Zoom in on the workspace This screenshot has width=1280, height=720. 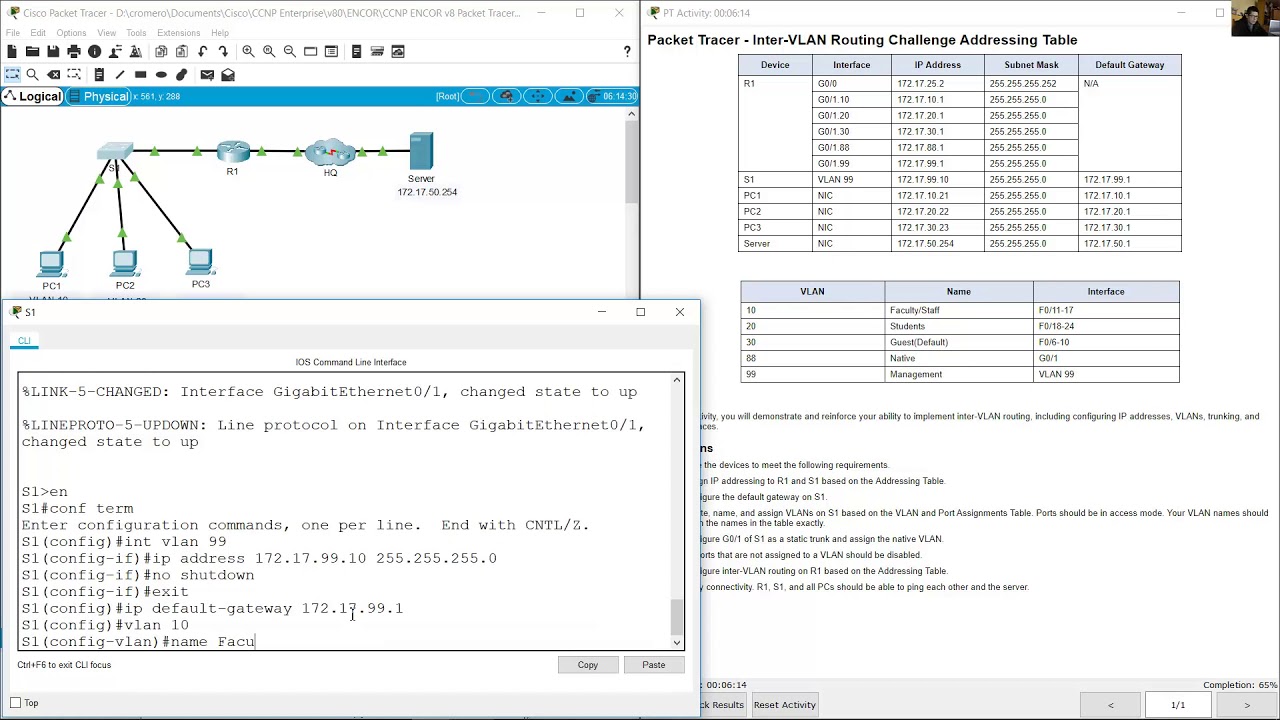click(248, 52)
